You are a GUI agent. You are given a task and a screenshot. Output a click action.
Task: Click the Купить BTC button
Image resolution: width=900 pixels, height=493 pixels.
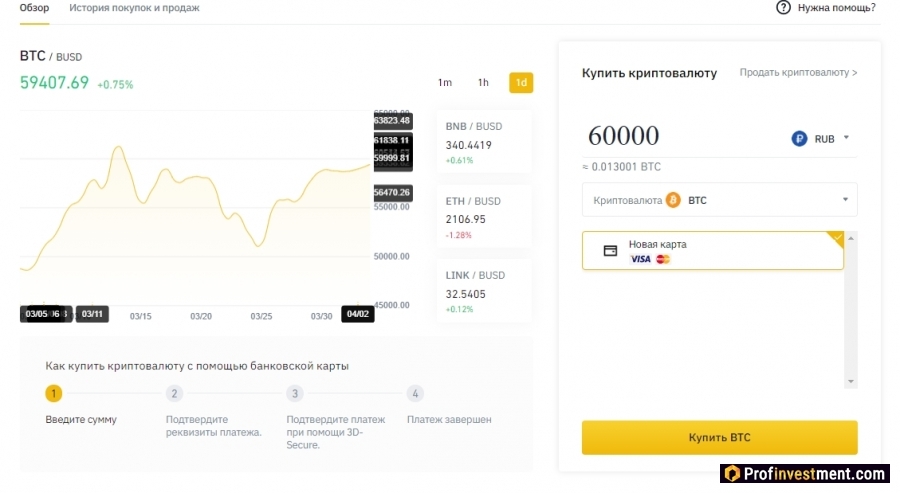click(x=719, y=438)
